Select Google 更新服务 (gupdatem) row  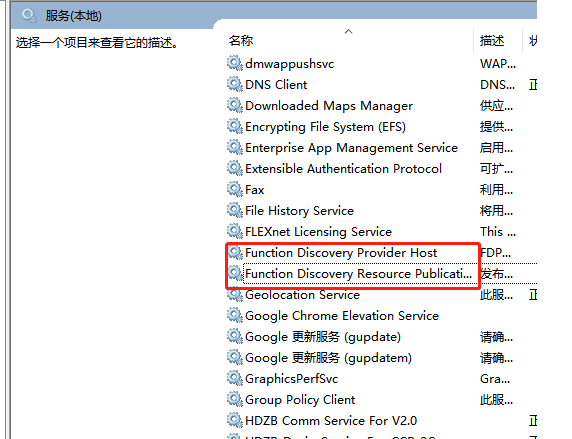click(x=328, y=358)
